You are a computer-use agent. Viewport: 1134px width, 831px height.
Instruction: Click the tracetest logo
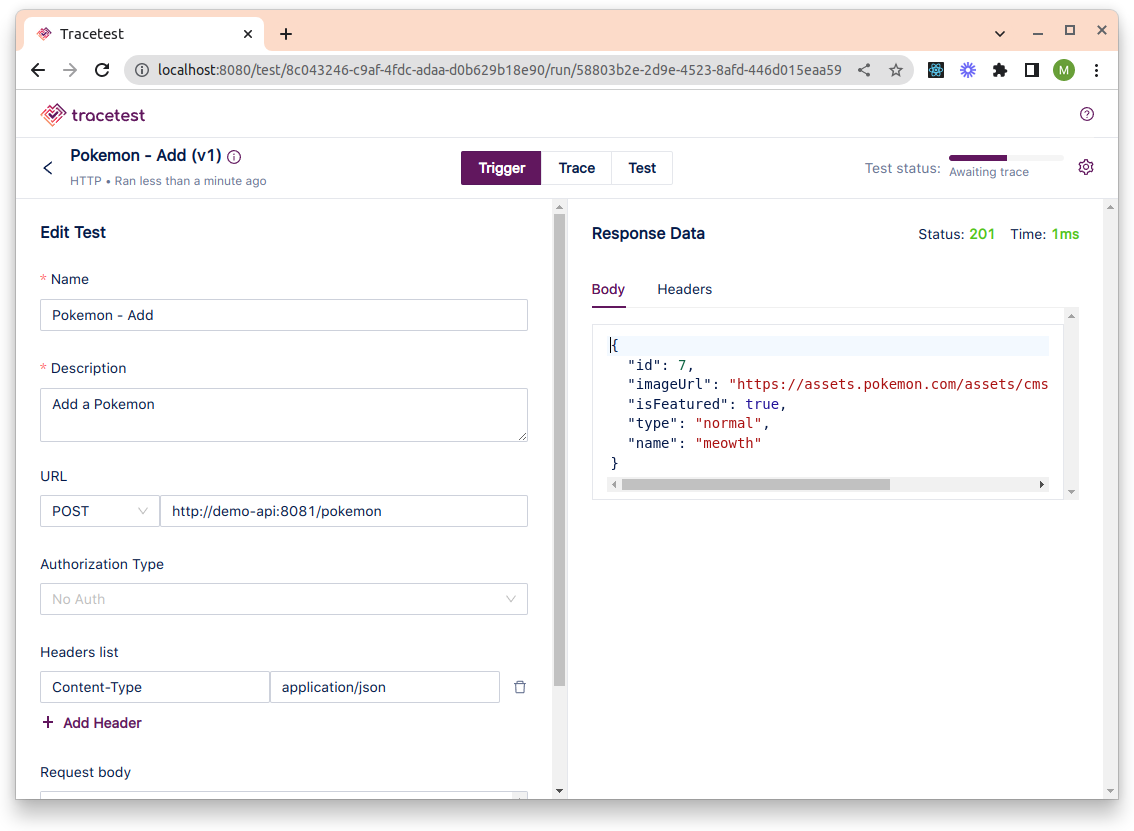pyautogui.click(x=93, y=114)
